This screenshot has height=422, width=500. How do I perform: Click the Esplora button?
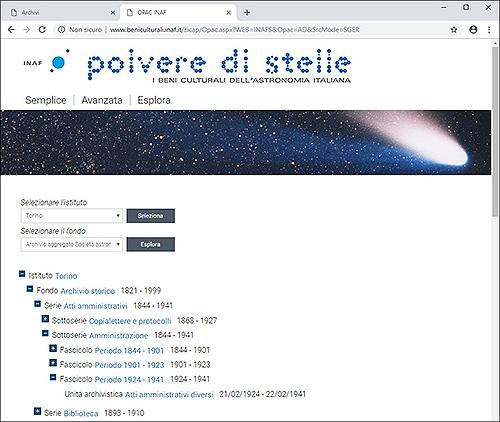(151, 244)
